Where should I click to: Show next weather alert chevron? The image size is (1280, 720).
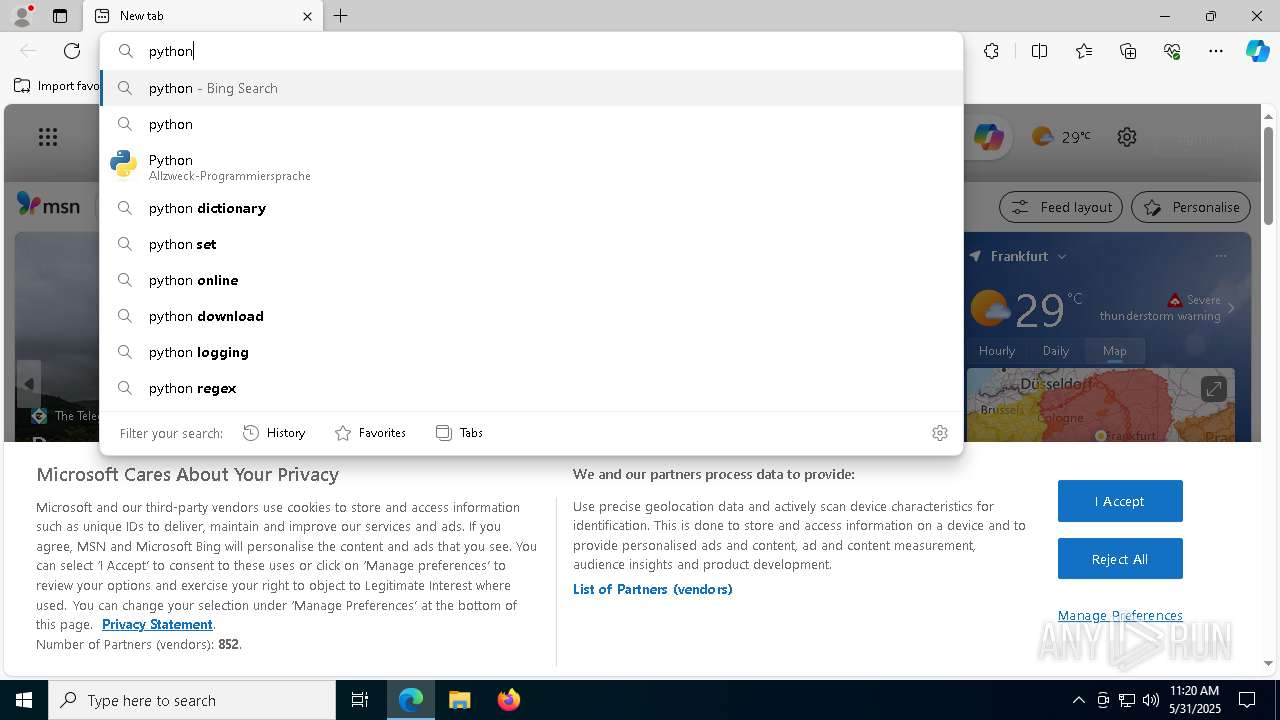[1231, 309]
